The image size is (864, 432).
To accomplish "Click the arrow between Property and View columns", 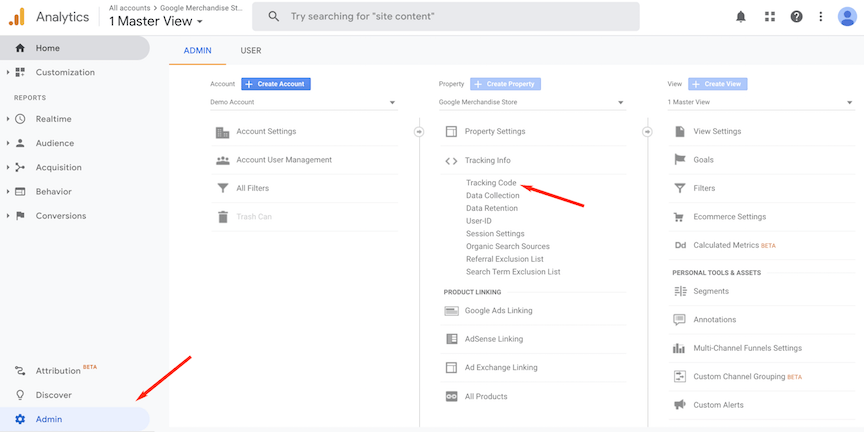I will click(647, 132).
